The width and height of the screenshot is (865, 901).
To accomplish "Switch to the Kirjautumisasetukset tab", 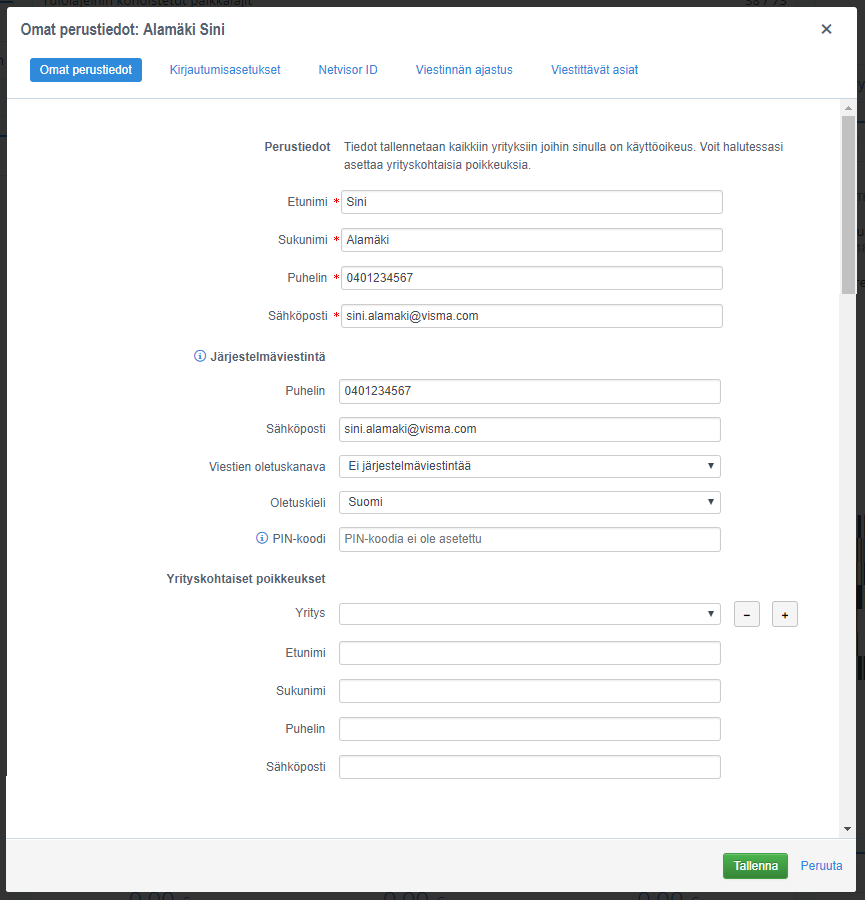I will pos(225,70).
